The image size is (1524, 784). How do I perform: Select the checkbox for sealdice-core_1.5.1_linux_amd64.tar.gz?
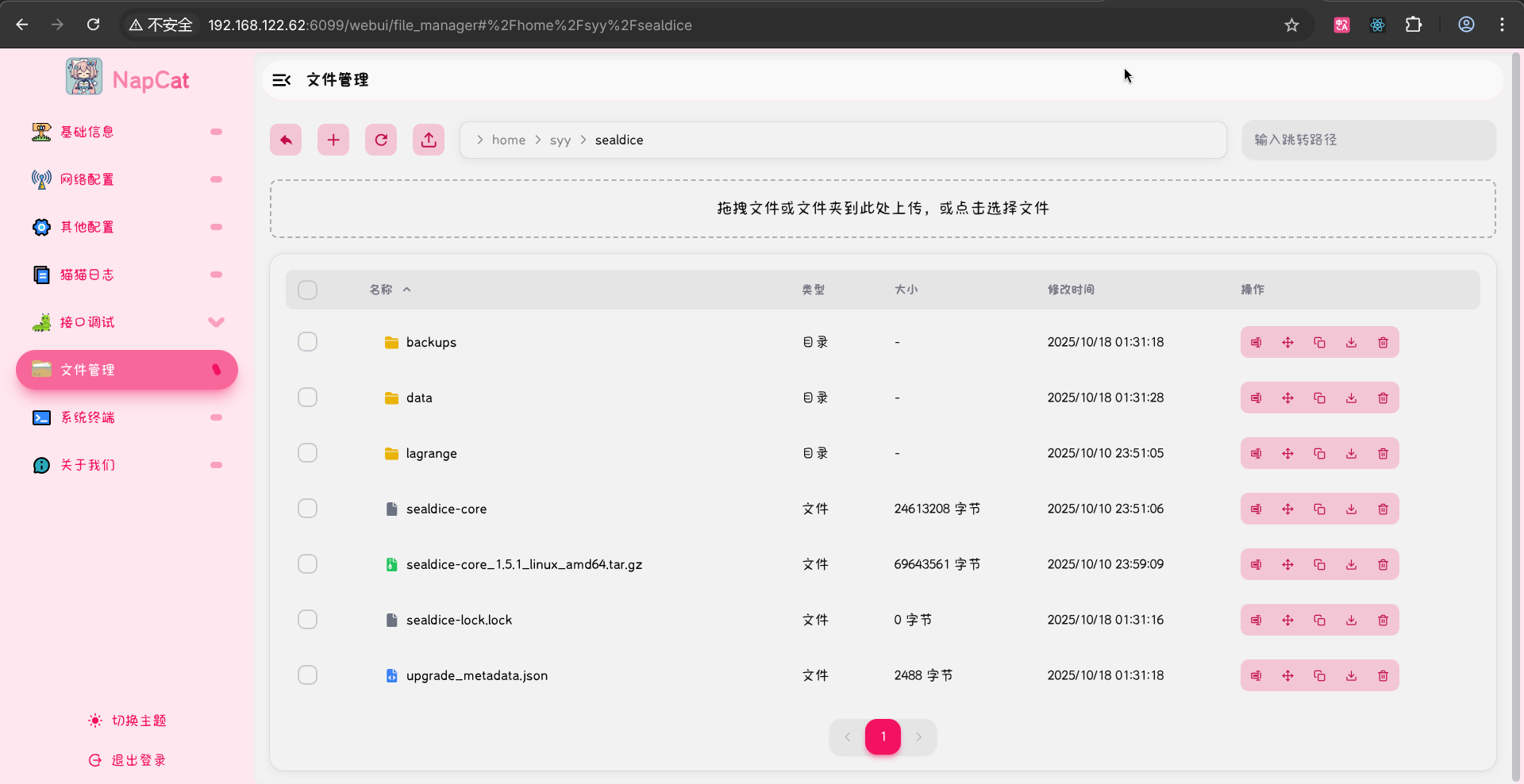(x=307, y=564)
